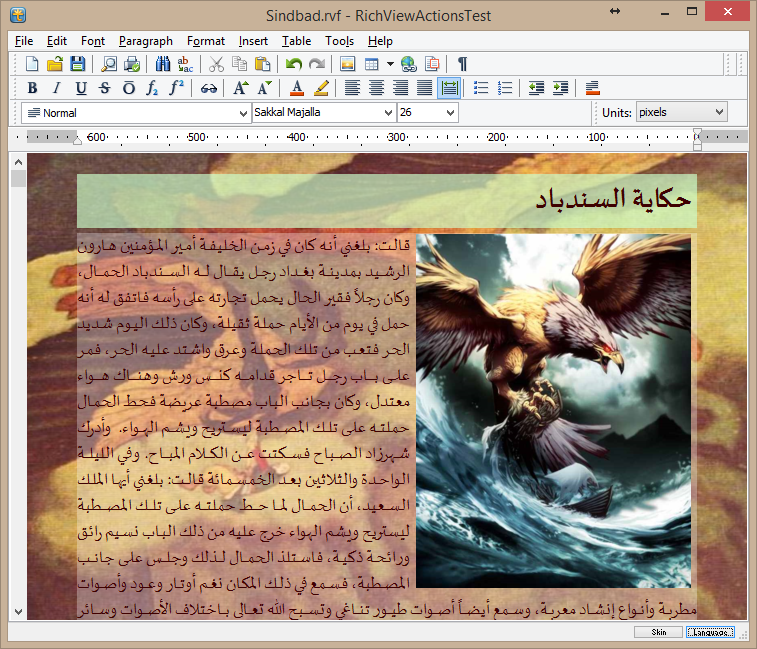This screenshot has width=757, height=649.
Task: Open the Units pixels dropdown
Action: [x=718, y=112]
